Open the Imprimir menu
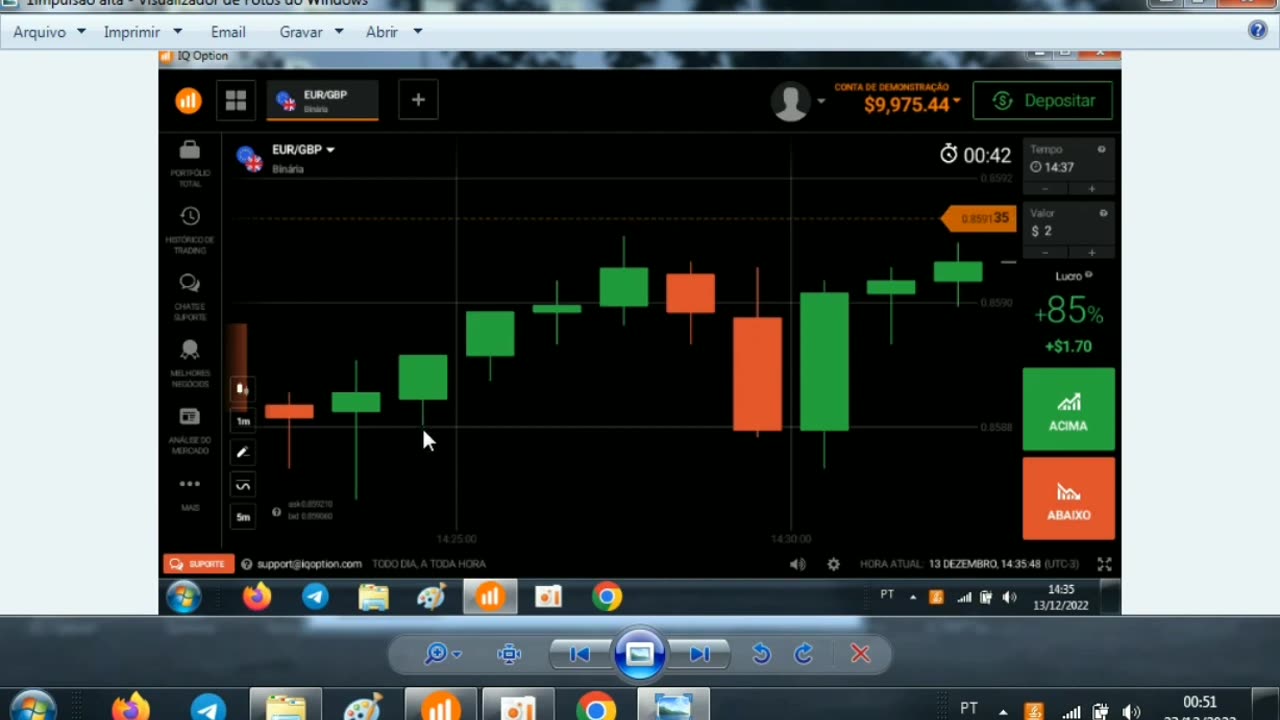The width and height of the screenshot is (1280, 720). (142, 32)
